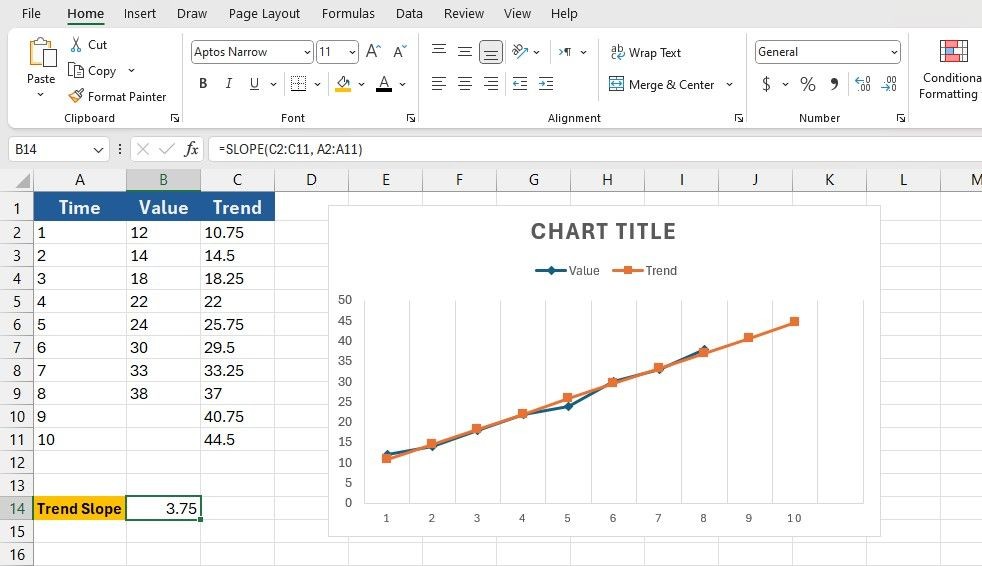Image resolution: width=982 pixels, height=566 pixels.
Task: Open the Alignment settings dialog launcher
Action: tap(739, 118)
